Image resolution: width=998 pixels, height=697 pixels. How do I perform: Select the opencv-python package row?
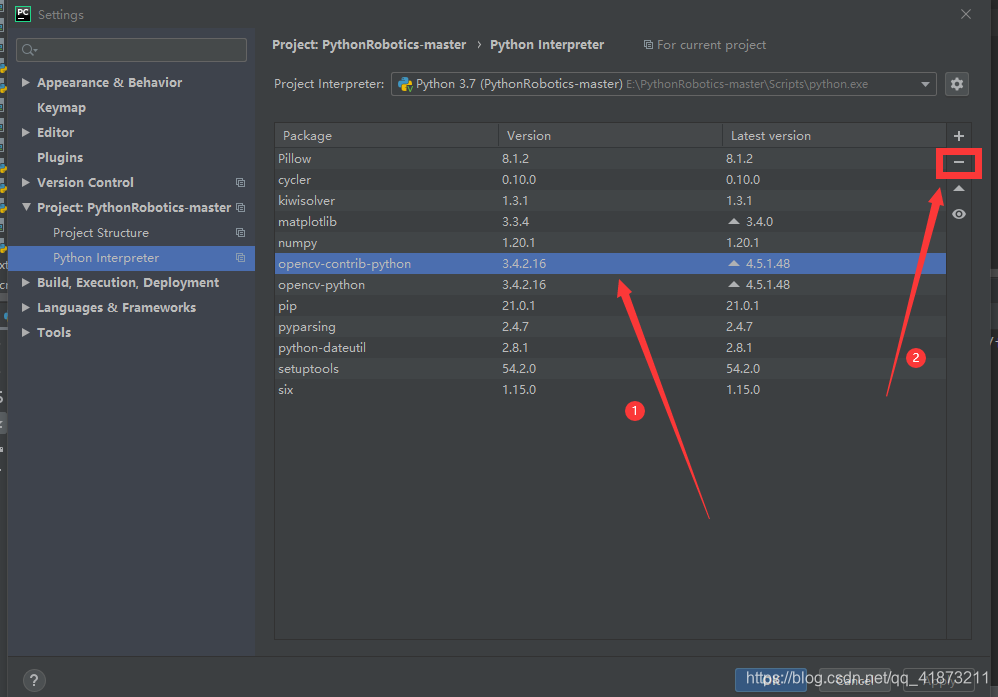(610, 285)
